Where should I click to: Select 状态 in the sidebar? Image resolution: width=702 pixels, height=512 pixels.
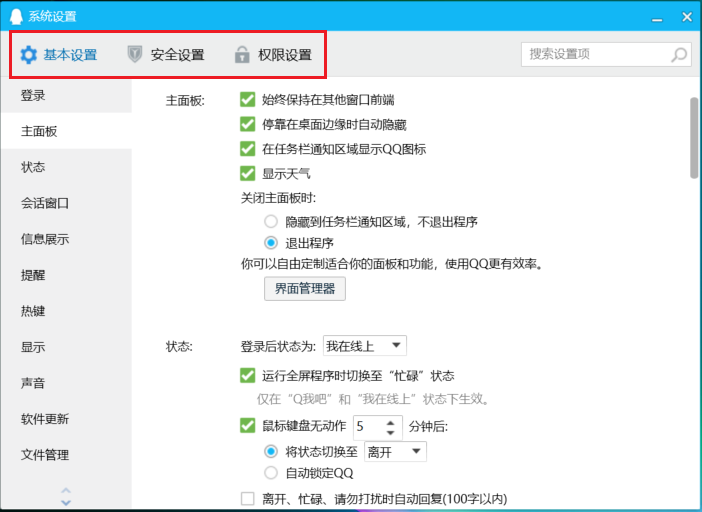click(x=66, y=167)
